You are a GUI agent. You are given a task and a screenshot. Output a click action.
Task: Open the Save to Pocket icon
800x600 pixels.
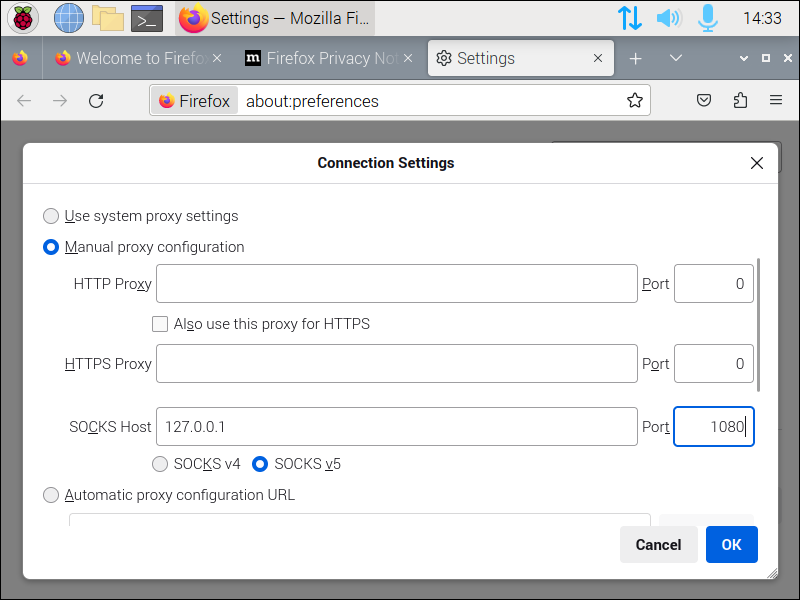pyautogui.click(x=704, y=100)
